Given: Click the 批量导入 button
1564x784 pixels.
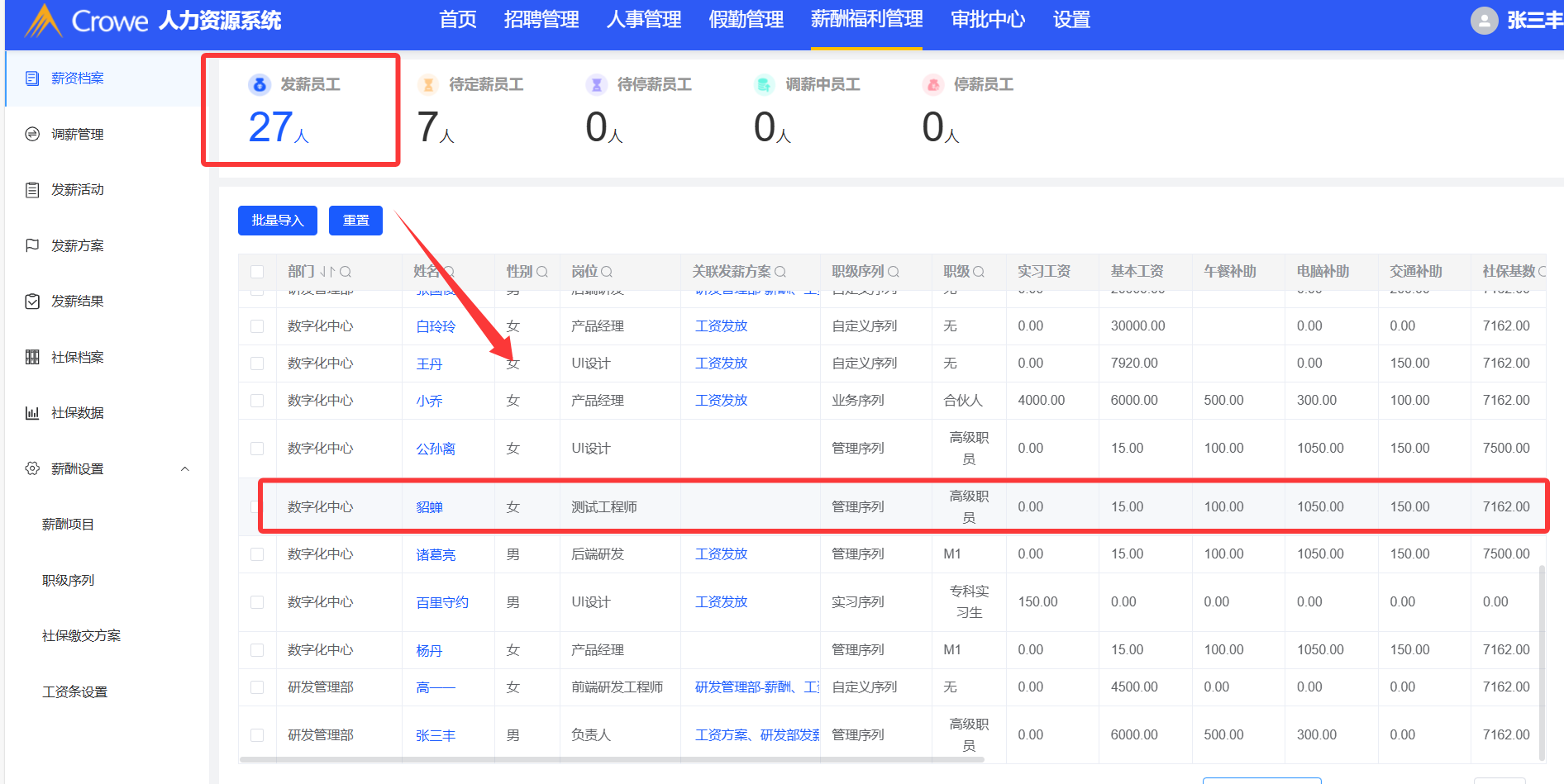Looking at the screenshot, I should (278, 221).
